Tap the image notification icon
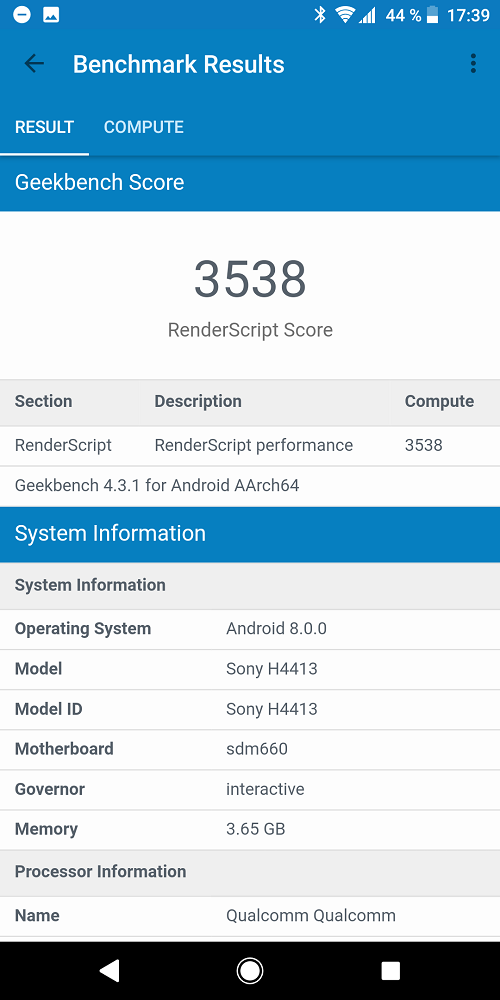The height and width of the screenshot is (1000, 500). coord(51,15)
